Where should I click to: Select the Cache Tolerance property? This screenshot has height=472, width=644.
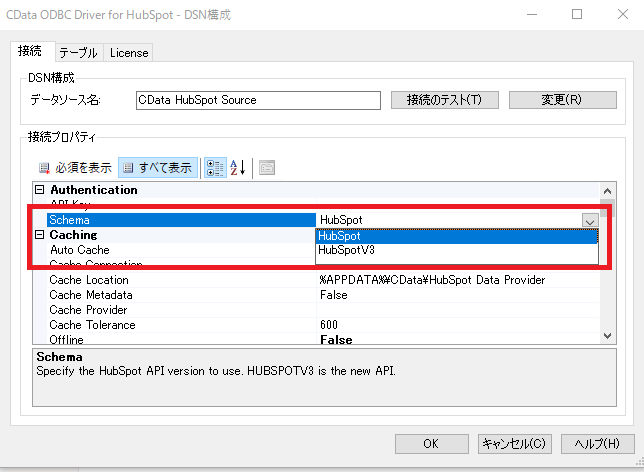coord(181,325)
